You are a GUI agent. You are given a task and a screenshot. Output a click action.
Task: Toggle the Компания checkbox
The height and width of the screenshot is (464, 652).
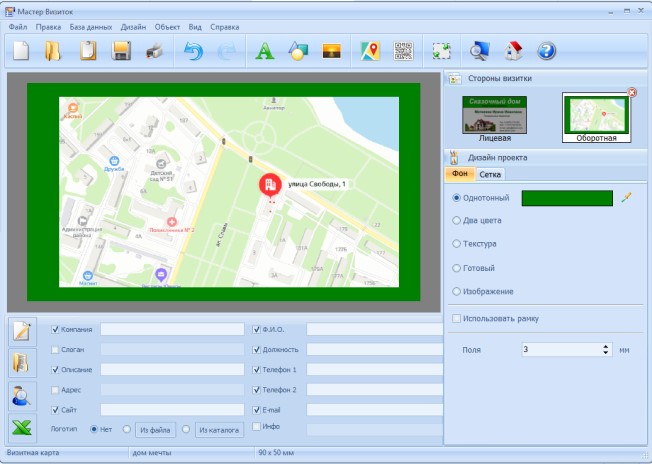[x=55, y=329]
